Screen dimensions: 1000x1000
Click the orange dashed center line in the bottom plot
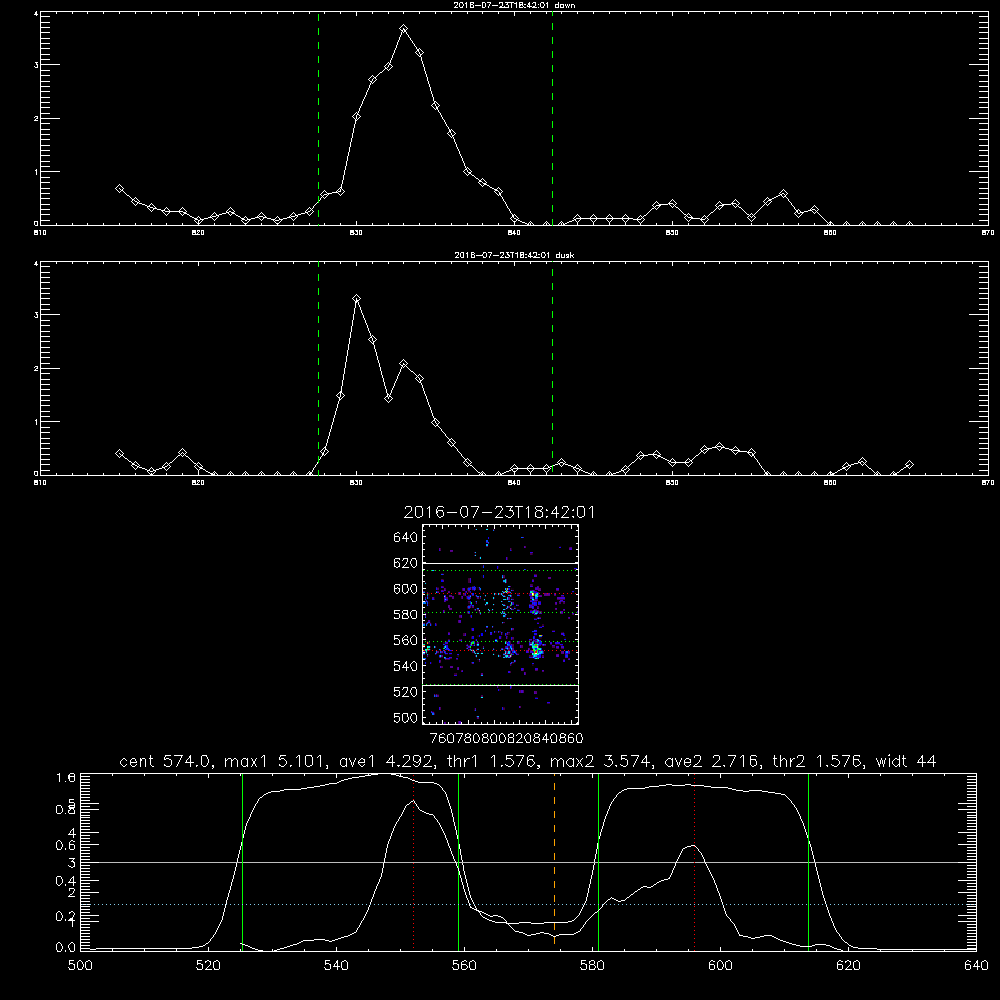(x=554, y=862)
